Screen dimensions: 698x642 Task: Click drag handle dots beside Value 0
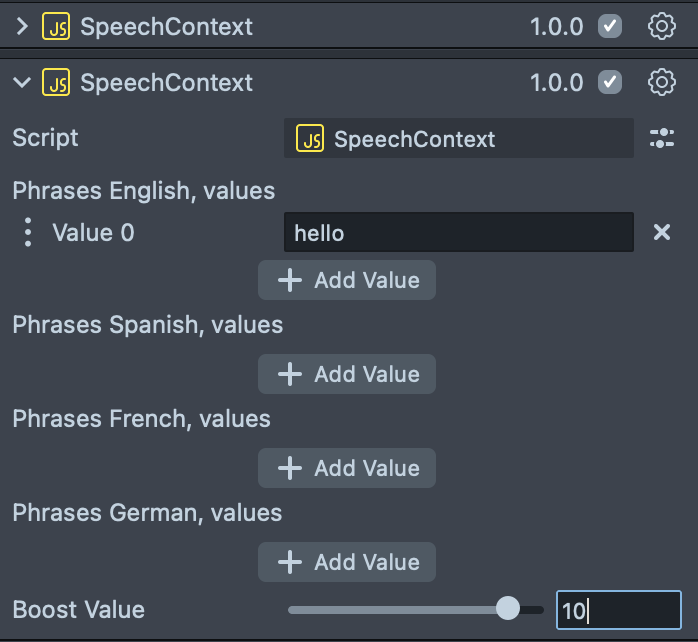tap(28, 233)
